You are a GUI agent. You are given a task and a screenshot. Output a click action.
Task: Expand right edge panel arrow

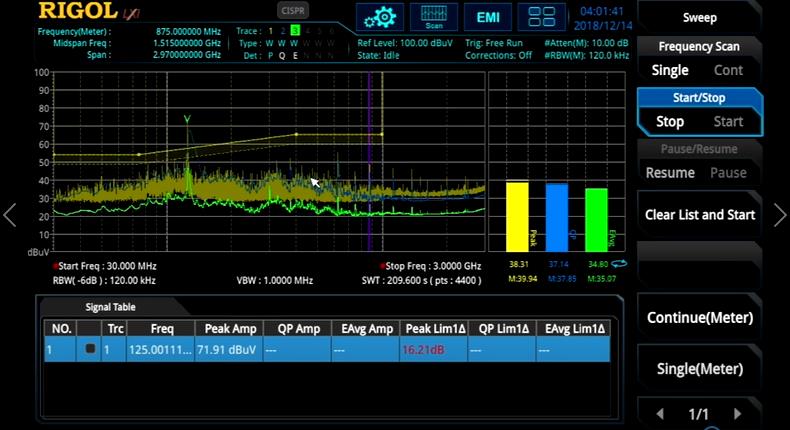780,215
